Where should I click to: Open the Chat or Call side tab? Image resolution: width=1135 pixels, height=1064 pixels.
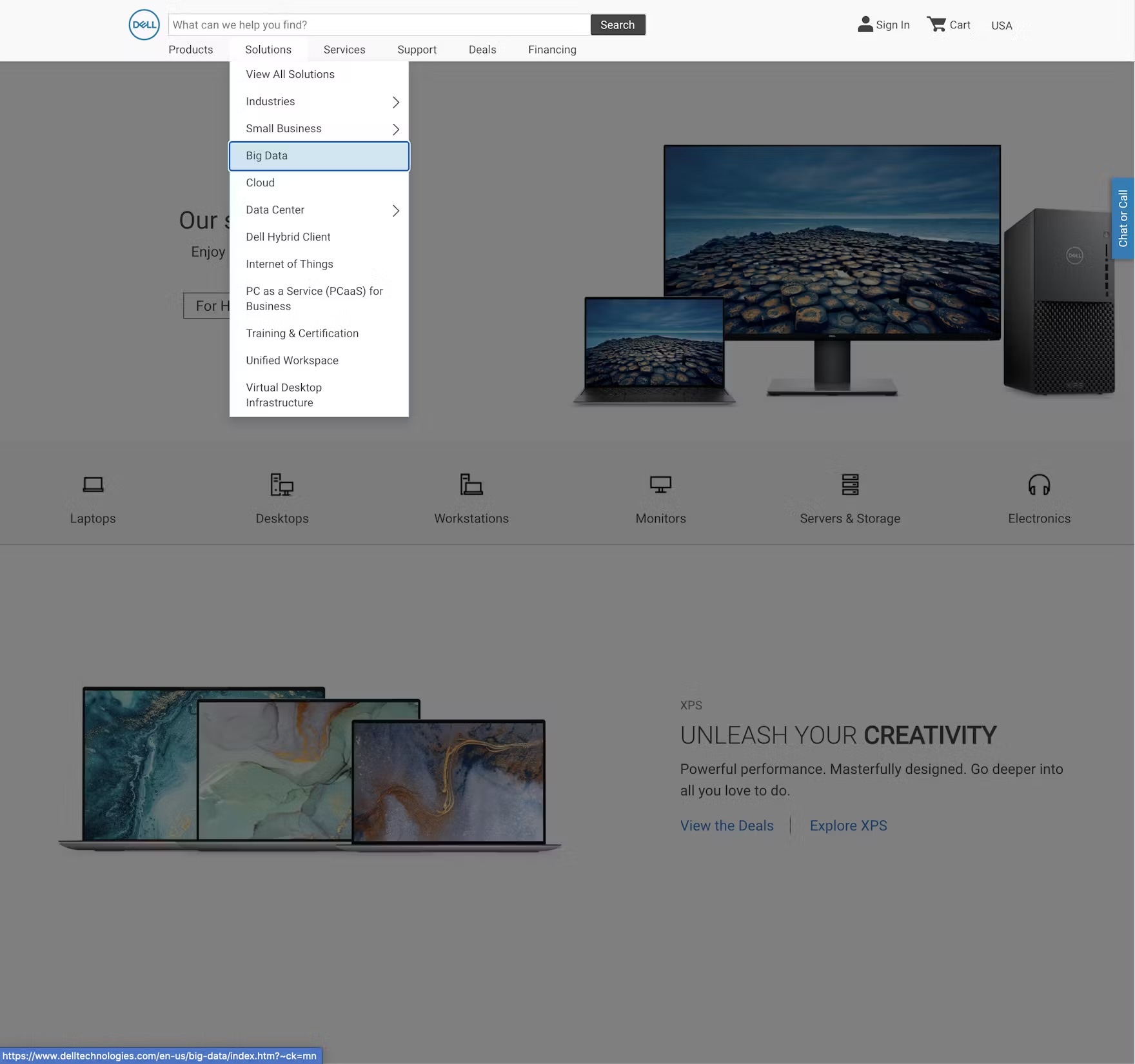pos(1123,219)
